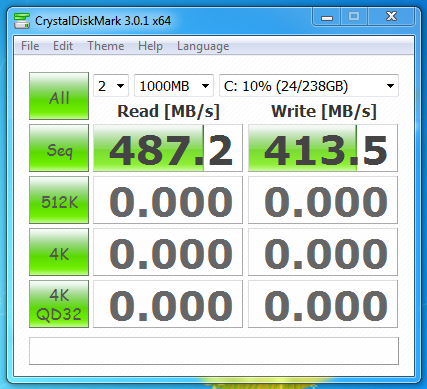Image resolution: width=427 pixels, height=389 pixels.
Task: Close the CrystalDiskMark window
Action: click(x=391, y=16)
